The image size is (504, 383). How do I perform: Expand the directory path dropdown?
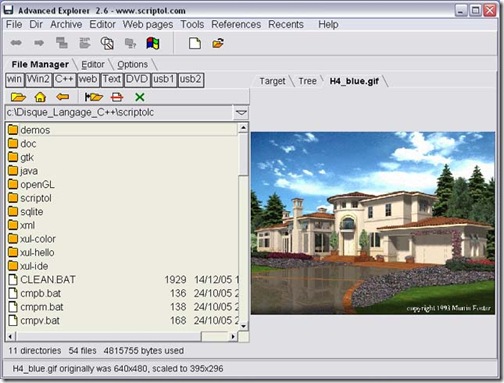click(x=241, y=113)
